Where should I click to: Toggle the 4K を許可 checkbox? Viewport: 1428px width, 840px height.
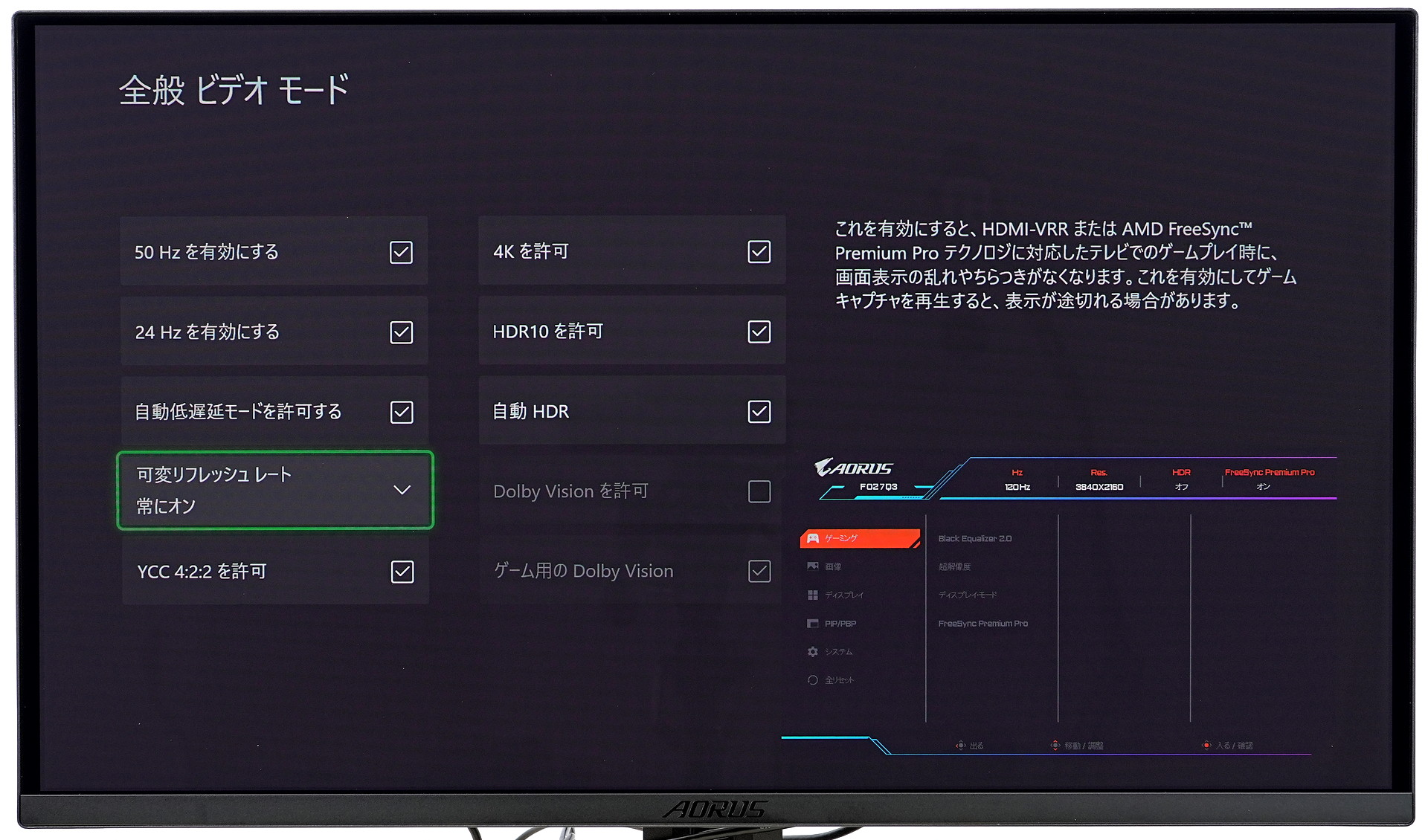coord(759,251)
